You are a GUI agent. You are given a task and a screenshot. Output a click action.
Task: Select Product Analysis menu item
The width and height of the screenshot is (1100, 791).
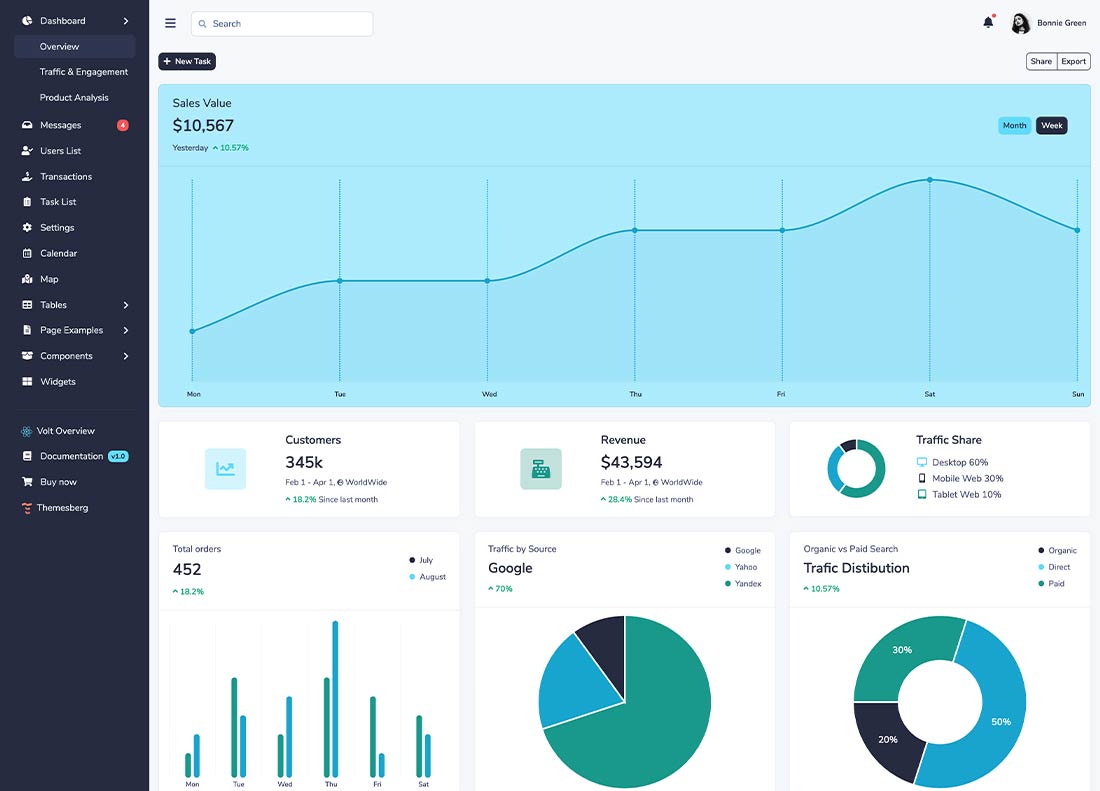[x=74, y=97]
